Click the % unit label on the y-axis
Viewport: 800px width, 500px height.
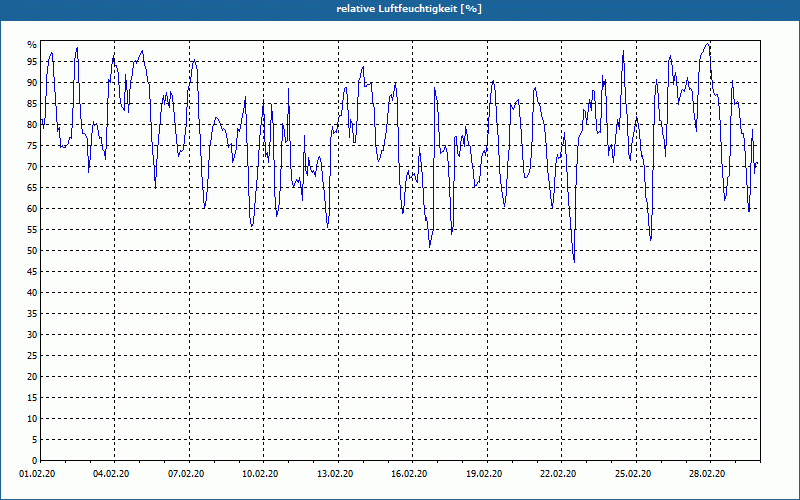click(x=32, y=45)
